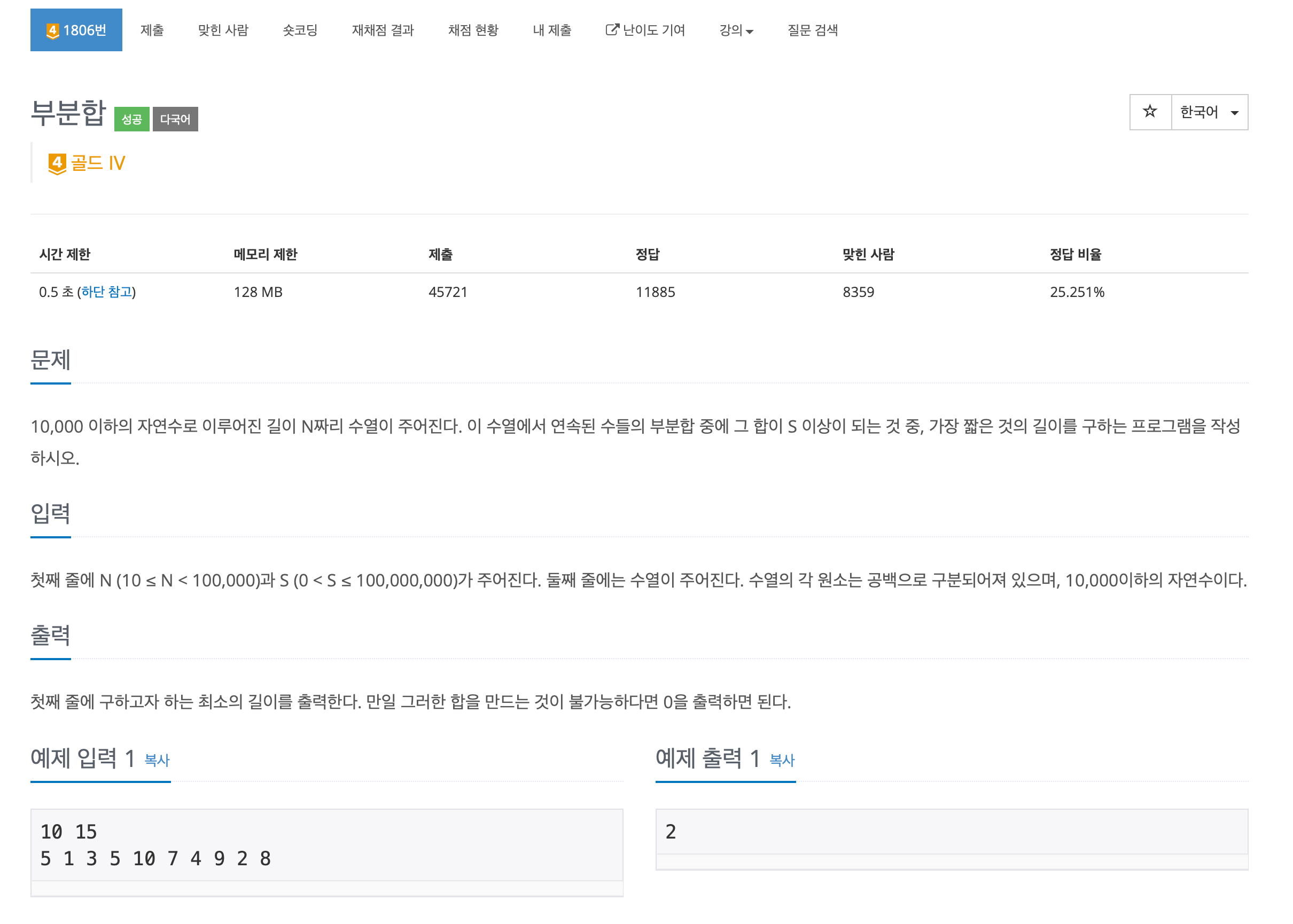Open the 제출 tab
This screenshot has width=1293, height=924.
[x=152, y=30]
